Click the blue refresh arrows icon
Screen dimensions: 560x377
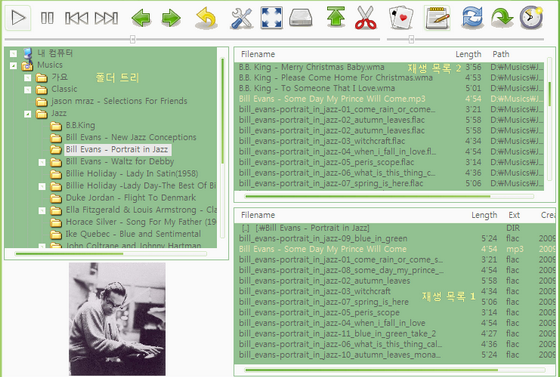[472, 18]
